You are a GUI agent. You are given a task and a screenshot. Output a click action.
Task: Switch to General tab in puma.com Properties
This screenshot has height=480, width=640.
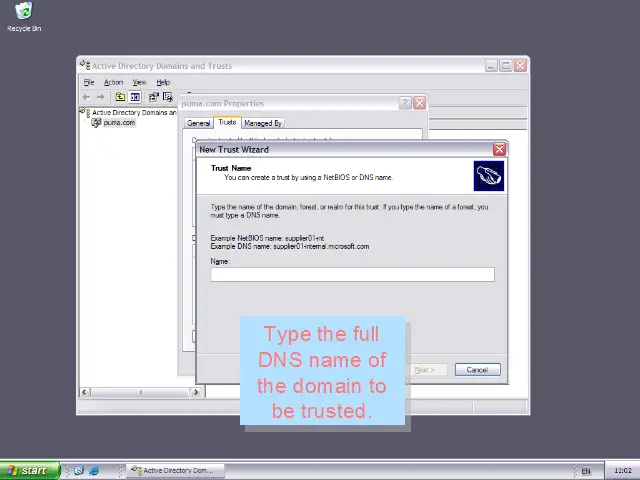(198, 123)
